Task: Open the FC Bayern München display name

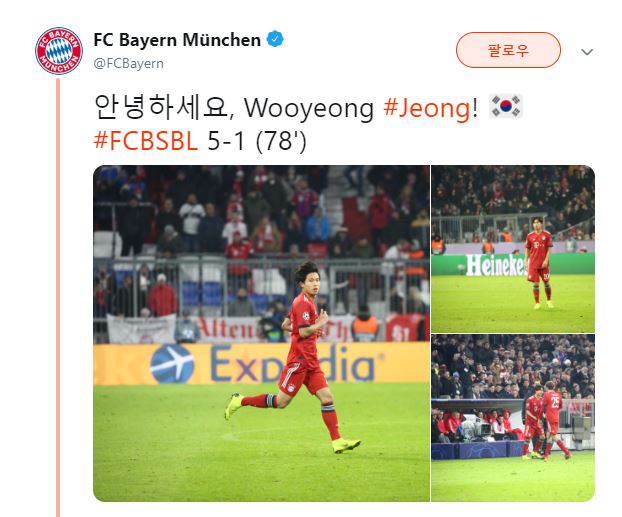Action: tap(177, 40)
